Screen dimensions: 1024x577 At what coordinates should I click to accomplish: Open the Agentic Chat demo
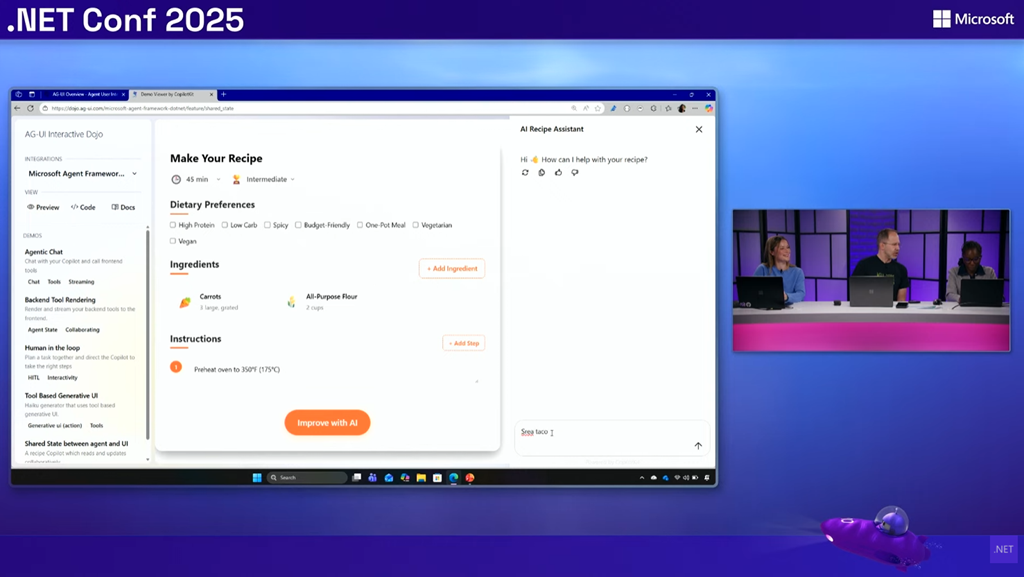tap(44, 252)
